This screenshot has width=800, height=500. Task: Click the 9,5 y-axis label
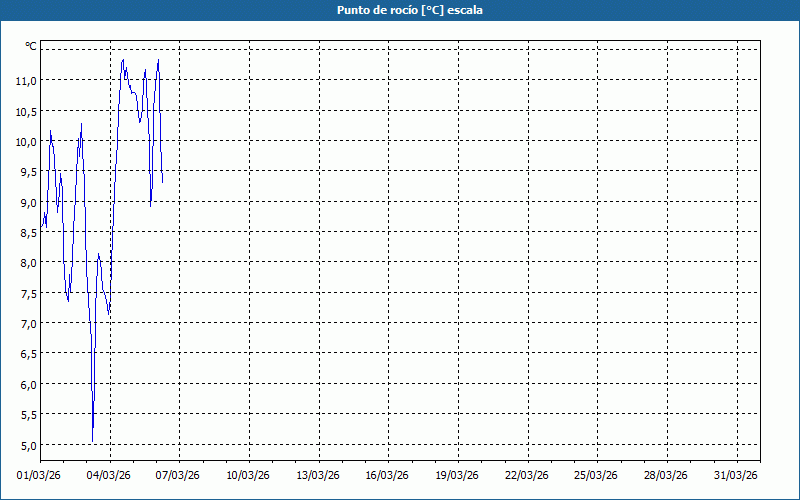click(x=29, y=172)
